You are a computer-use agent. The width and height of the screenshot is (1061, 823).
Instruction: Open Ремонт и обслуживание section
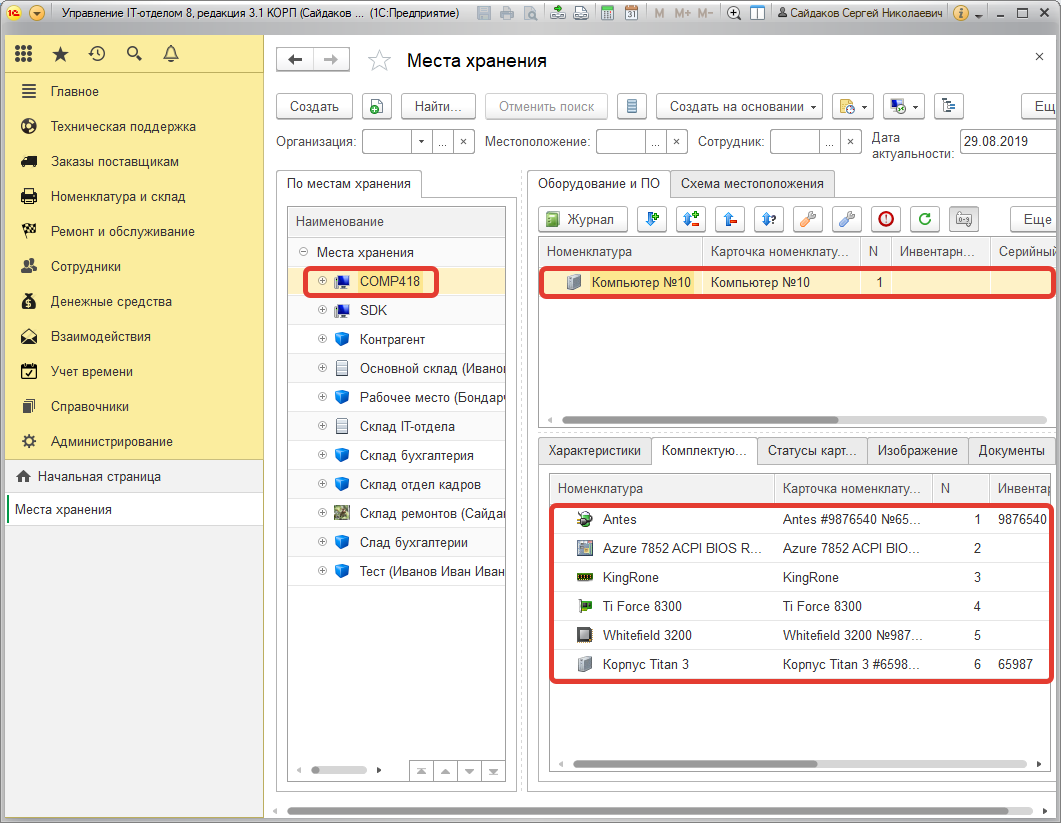pyautogui.click(x=122, y=231)
